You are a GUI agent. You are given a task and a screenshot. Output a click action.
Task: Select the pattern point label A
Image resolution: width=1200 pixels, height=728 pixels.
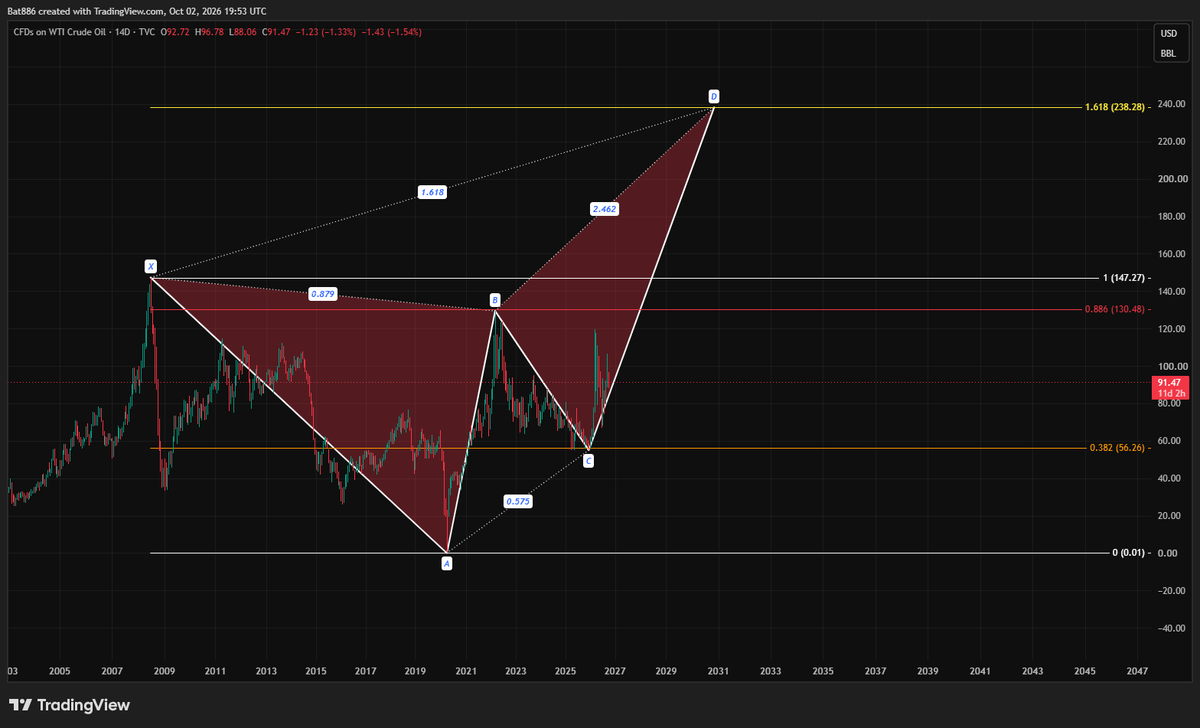click(447, 564)
